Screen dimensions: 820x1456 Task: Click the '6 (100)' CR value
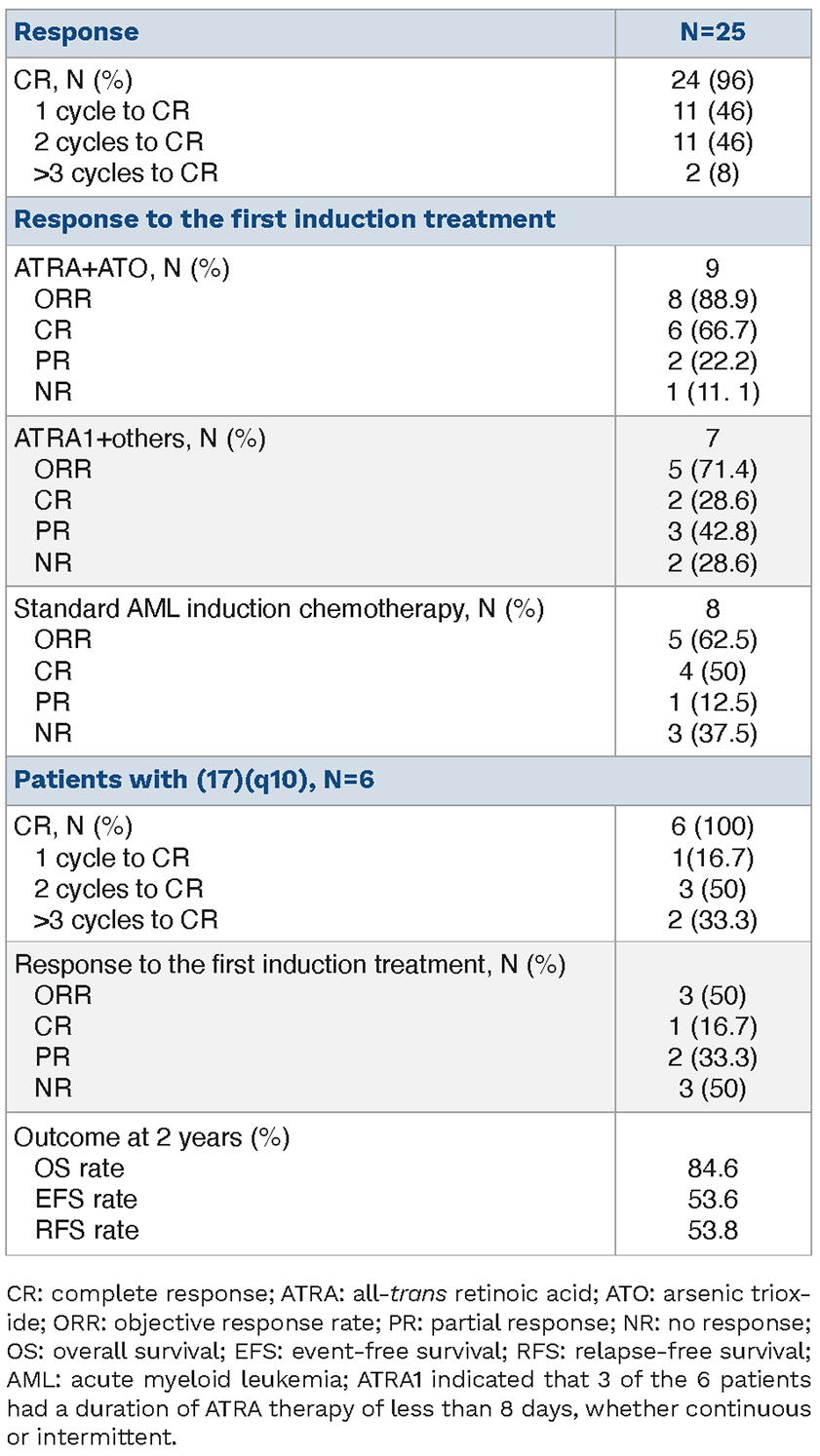(713, 827)
